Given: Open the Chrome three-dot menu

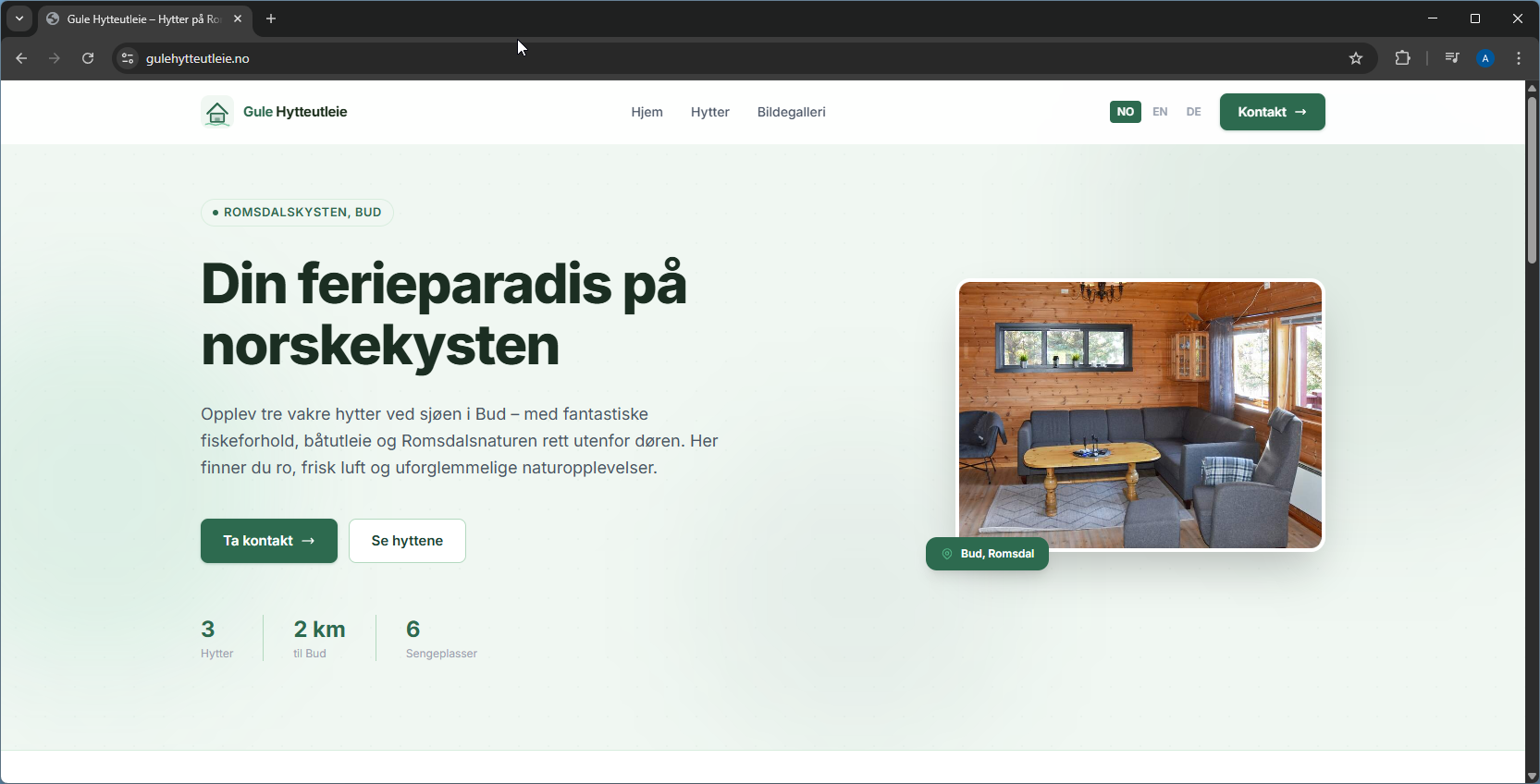Looking at the screenshot, I should click(x=1520, y=58).
